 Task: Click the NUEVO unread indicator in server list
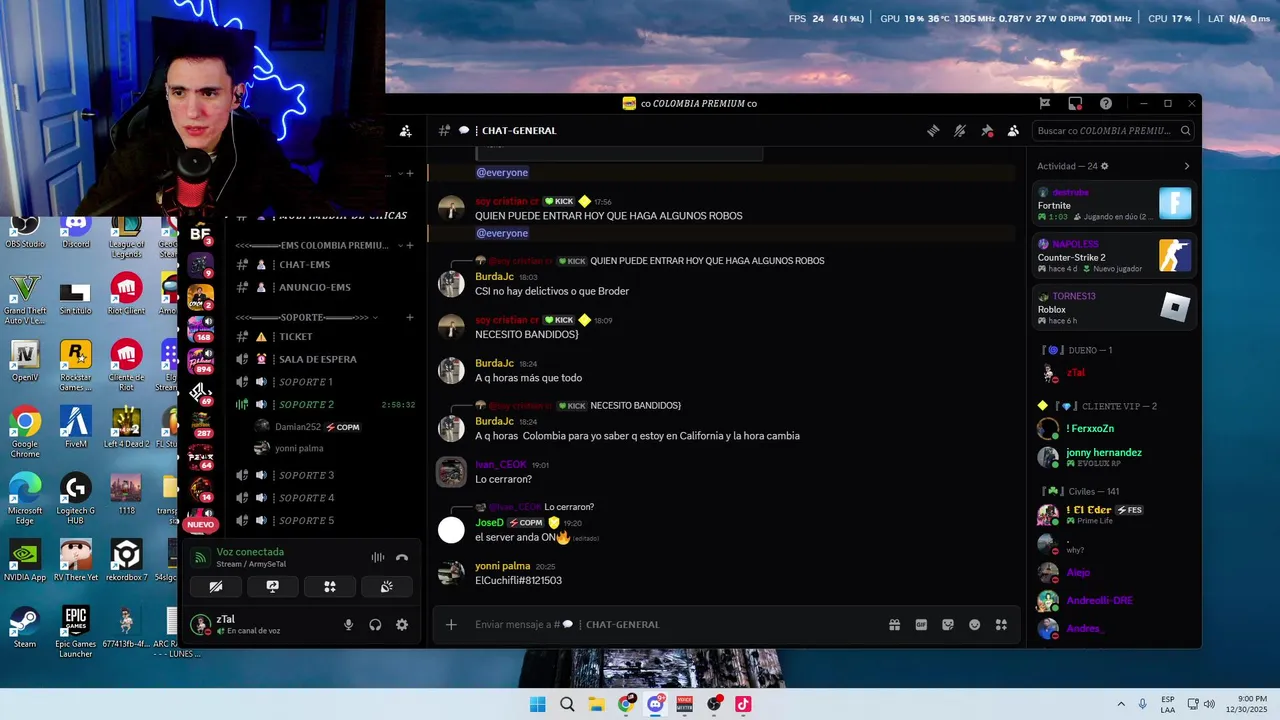[x=200, y=525]
